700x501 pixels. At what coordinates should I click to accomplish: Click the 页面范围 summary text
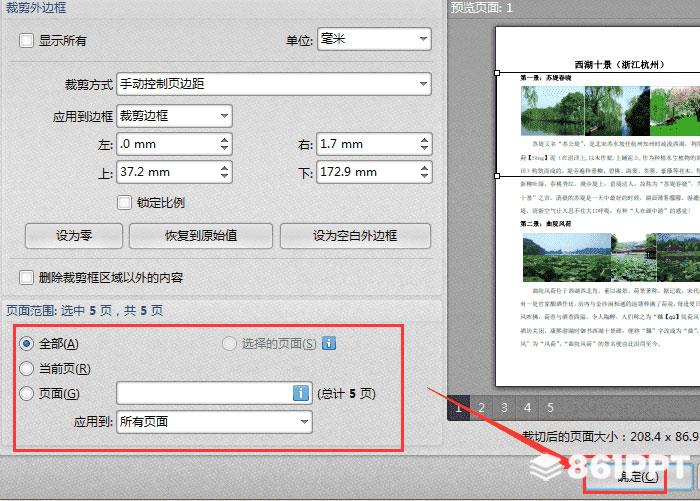pos(84,310)
